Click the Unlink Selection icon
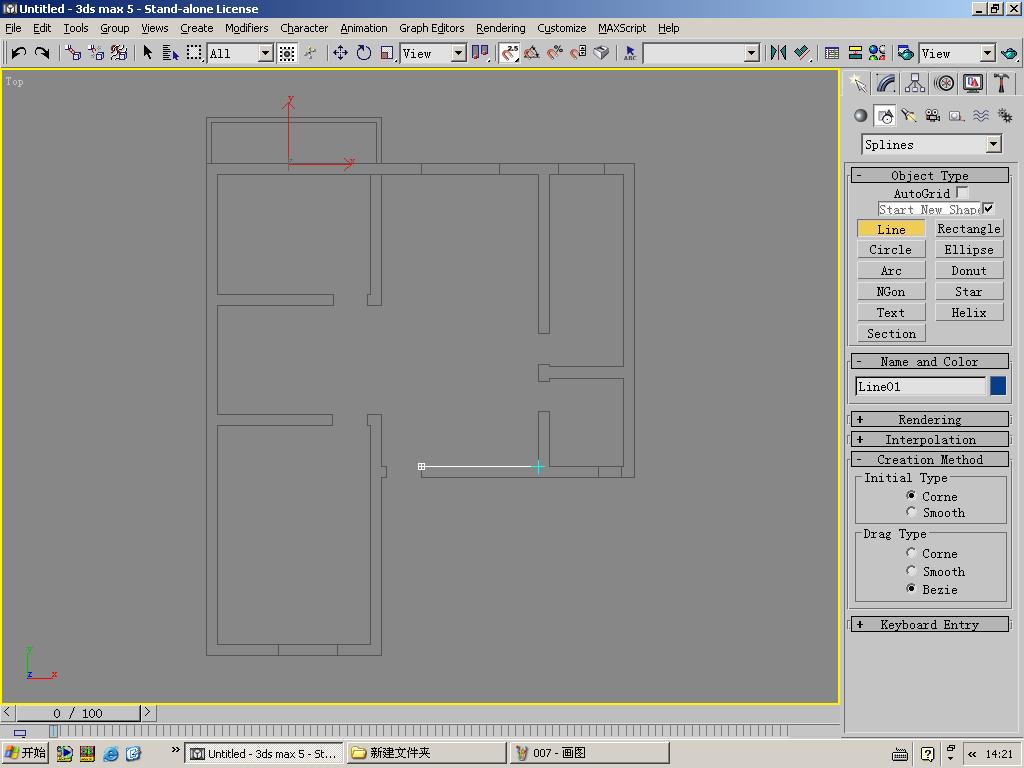1024x768 pixels. [x=96, y=53]
